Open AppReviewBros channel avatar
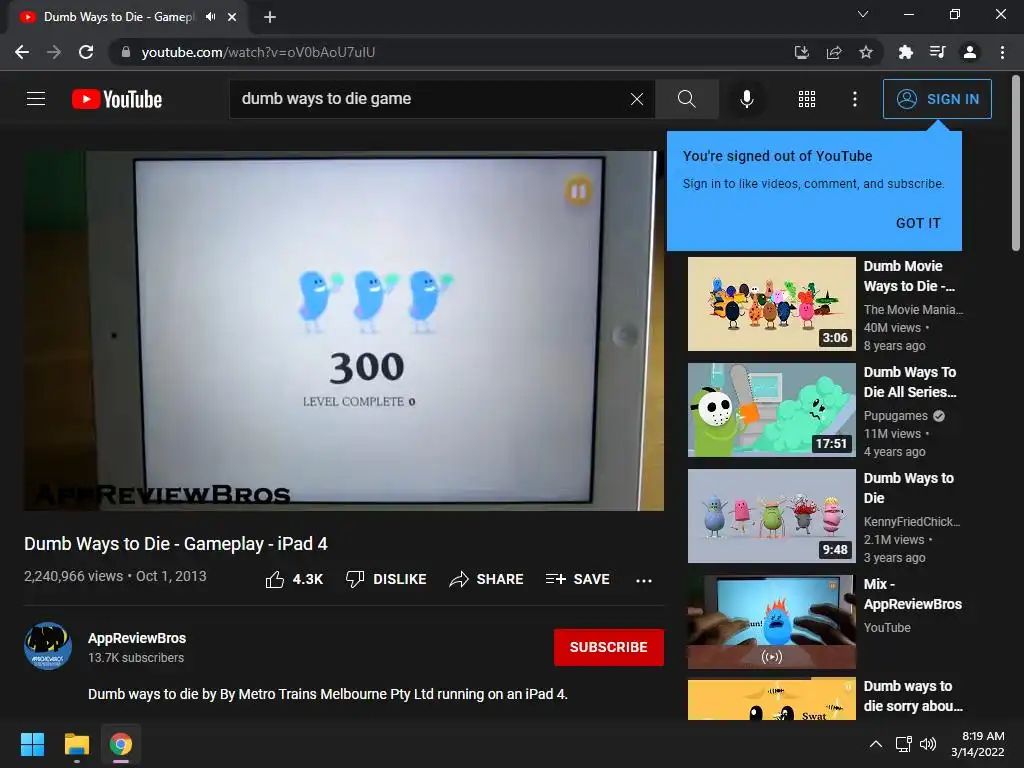The width and height of the screenshot is (1024, 768). pyautogui.click(x=48, y=646)
